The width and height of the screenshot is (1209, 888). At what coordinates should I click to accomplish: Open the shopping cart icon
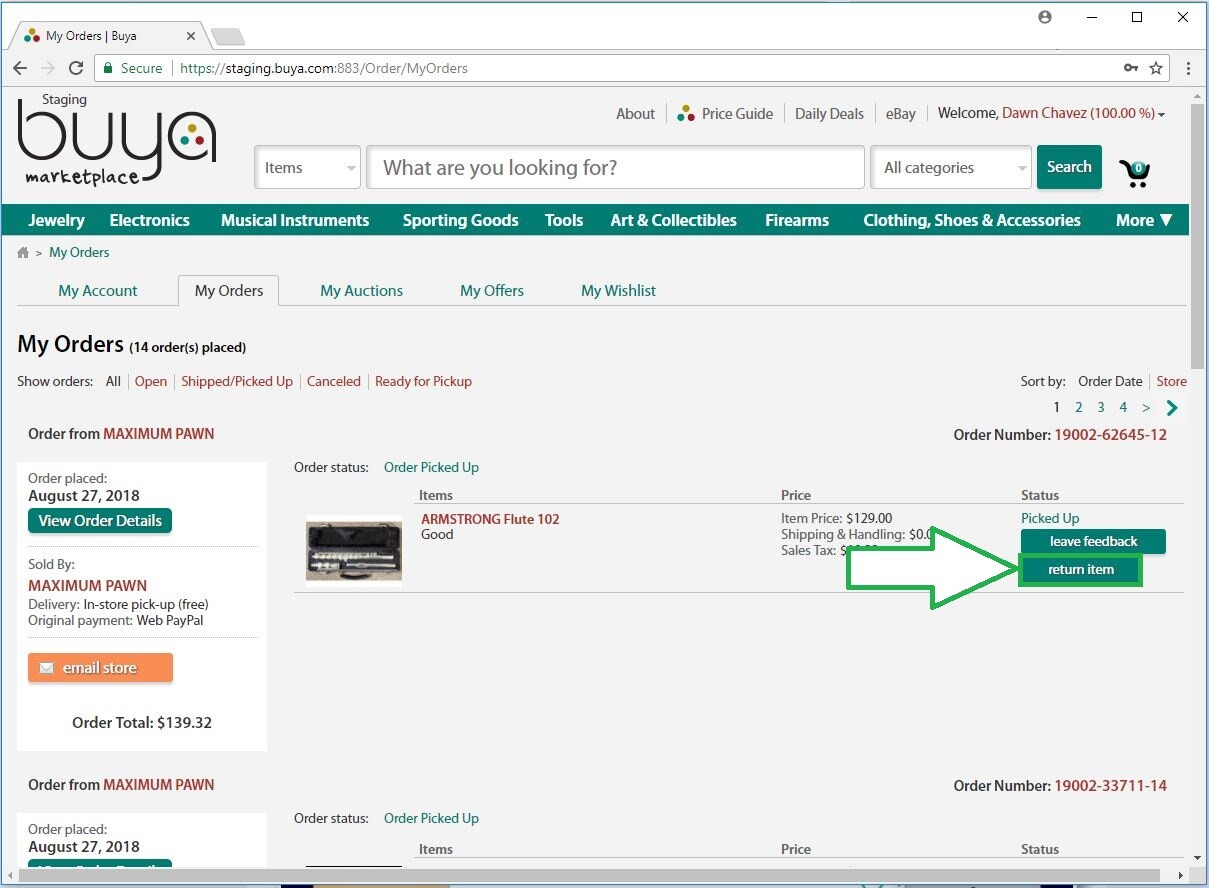(1135, 172)
